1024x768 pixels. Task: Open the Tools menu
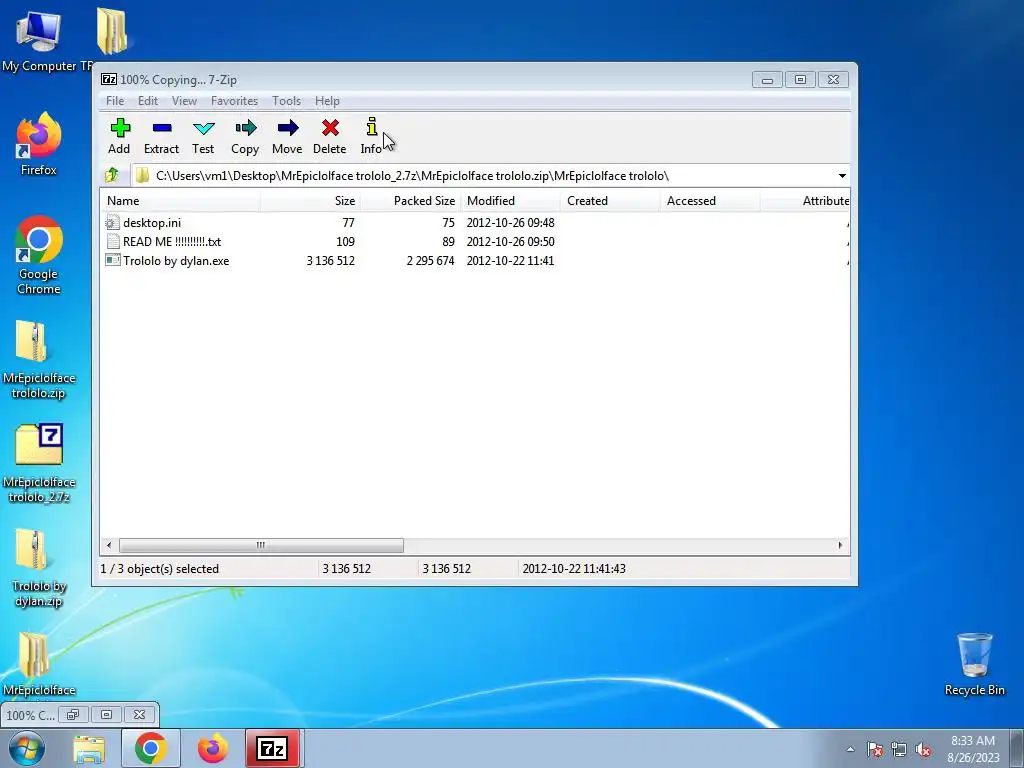click(x=287, y=101)
